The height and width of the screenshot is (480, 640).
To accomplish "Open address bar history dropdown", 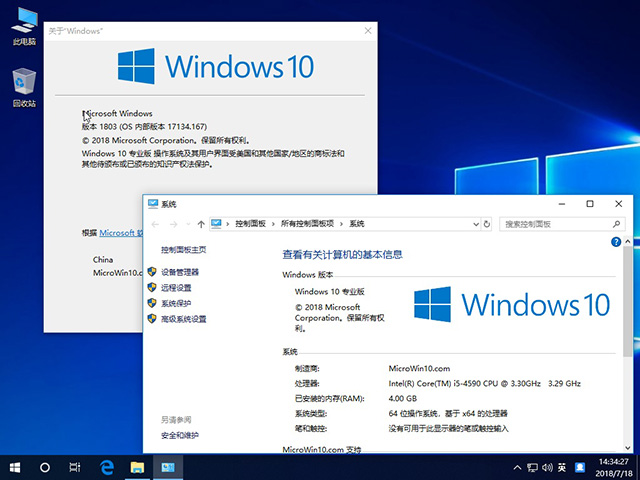I will pyautogui.click(x=476, y=224).
